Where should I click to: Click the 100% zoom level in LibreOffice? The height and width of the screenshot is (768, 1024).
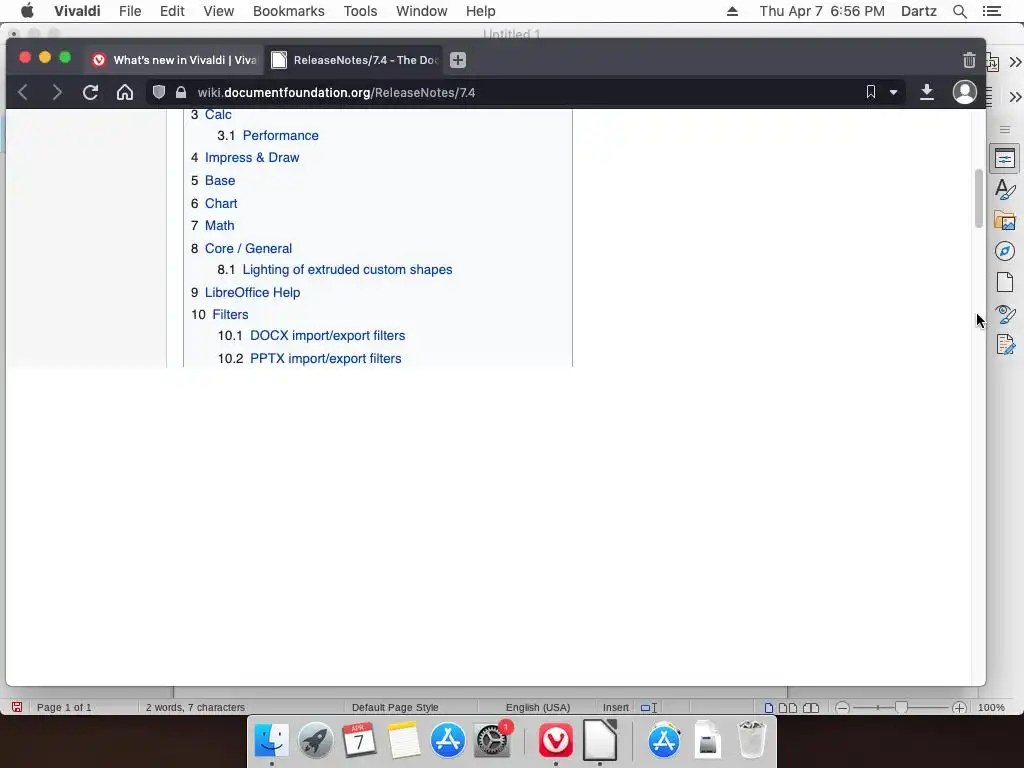[991, 707]
